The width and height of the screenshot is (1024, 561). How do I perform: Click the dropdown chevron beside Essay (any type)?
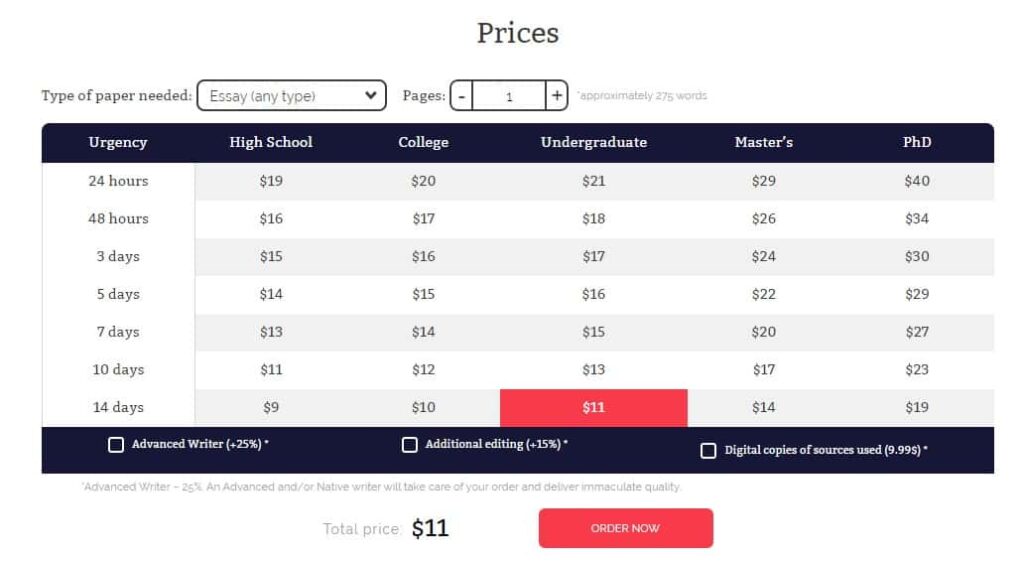(371, 95)
